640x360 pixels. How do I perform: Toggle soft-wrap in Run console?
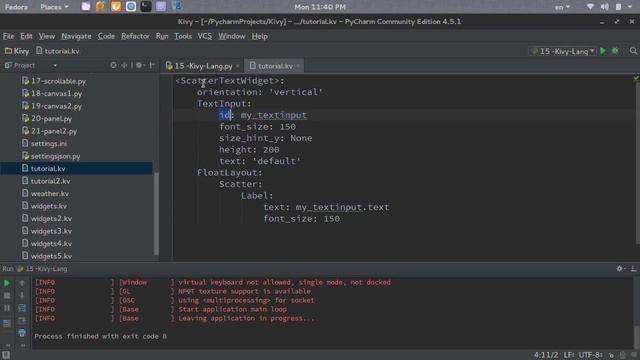tap(22, 308)
